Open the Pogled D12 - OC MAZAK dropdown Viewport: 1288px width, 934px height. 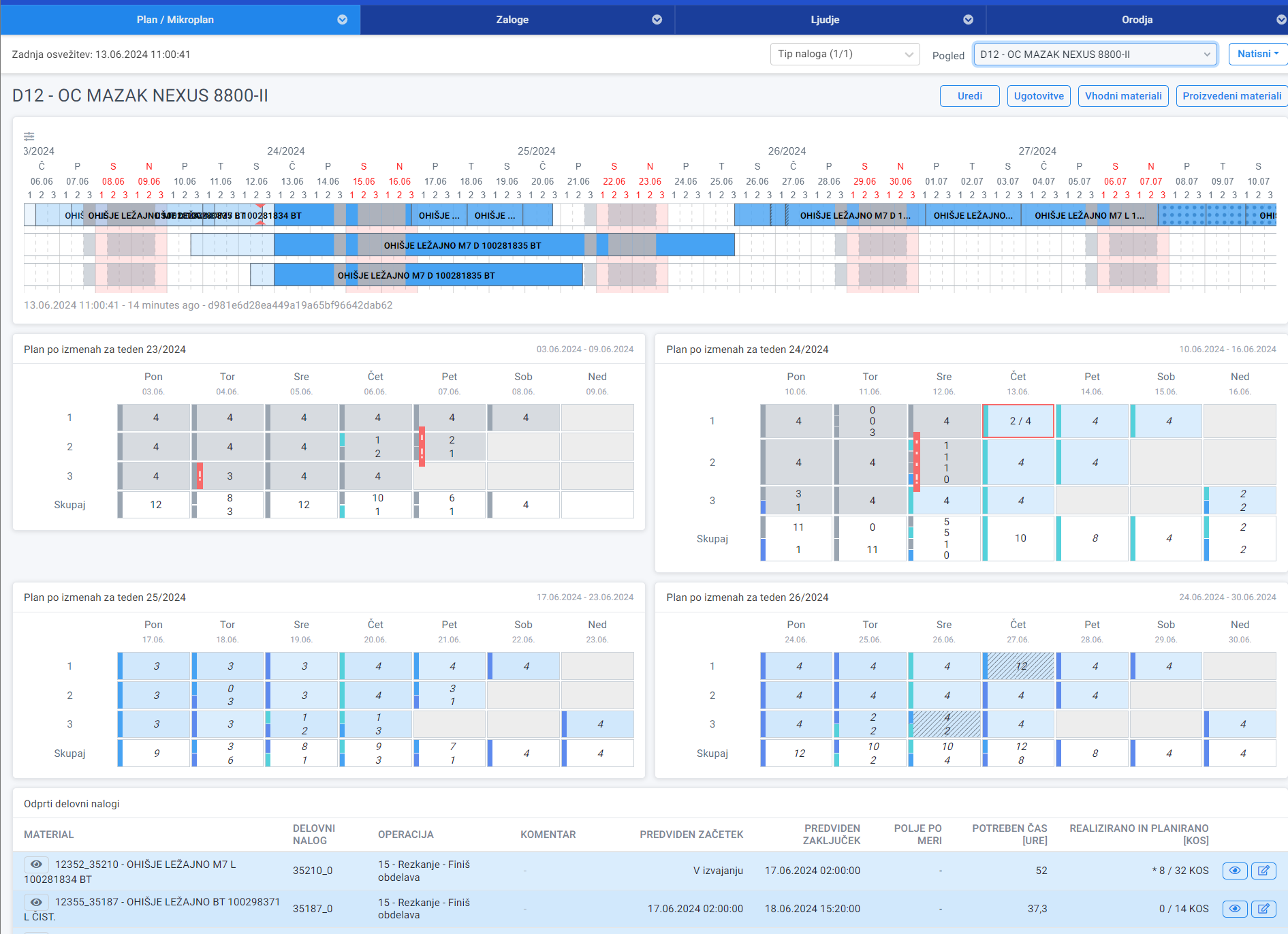pyautogui.click(x=1095, y=55)
